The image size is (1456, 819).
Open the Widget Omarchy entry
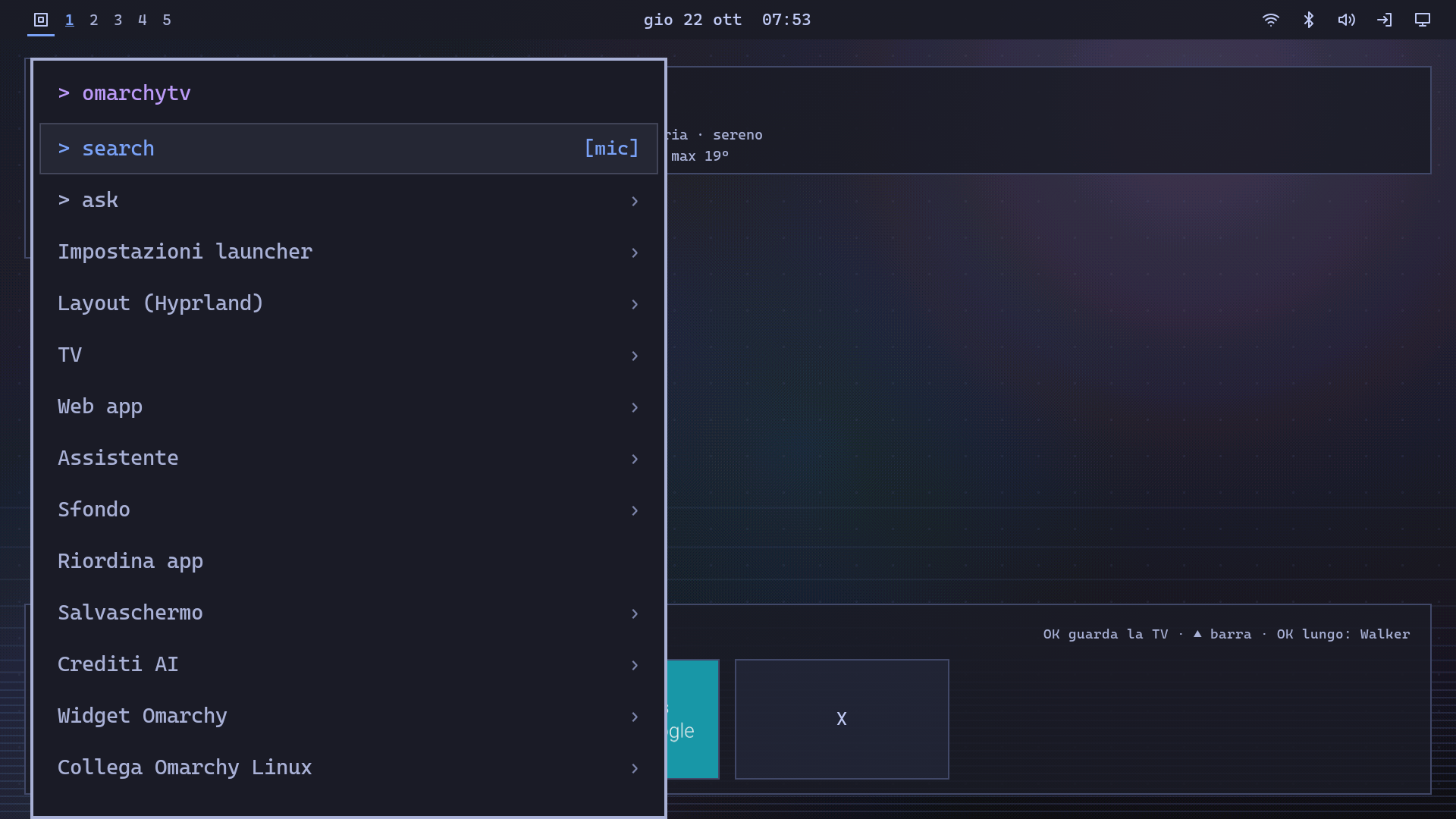click(349, 716)
